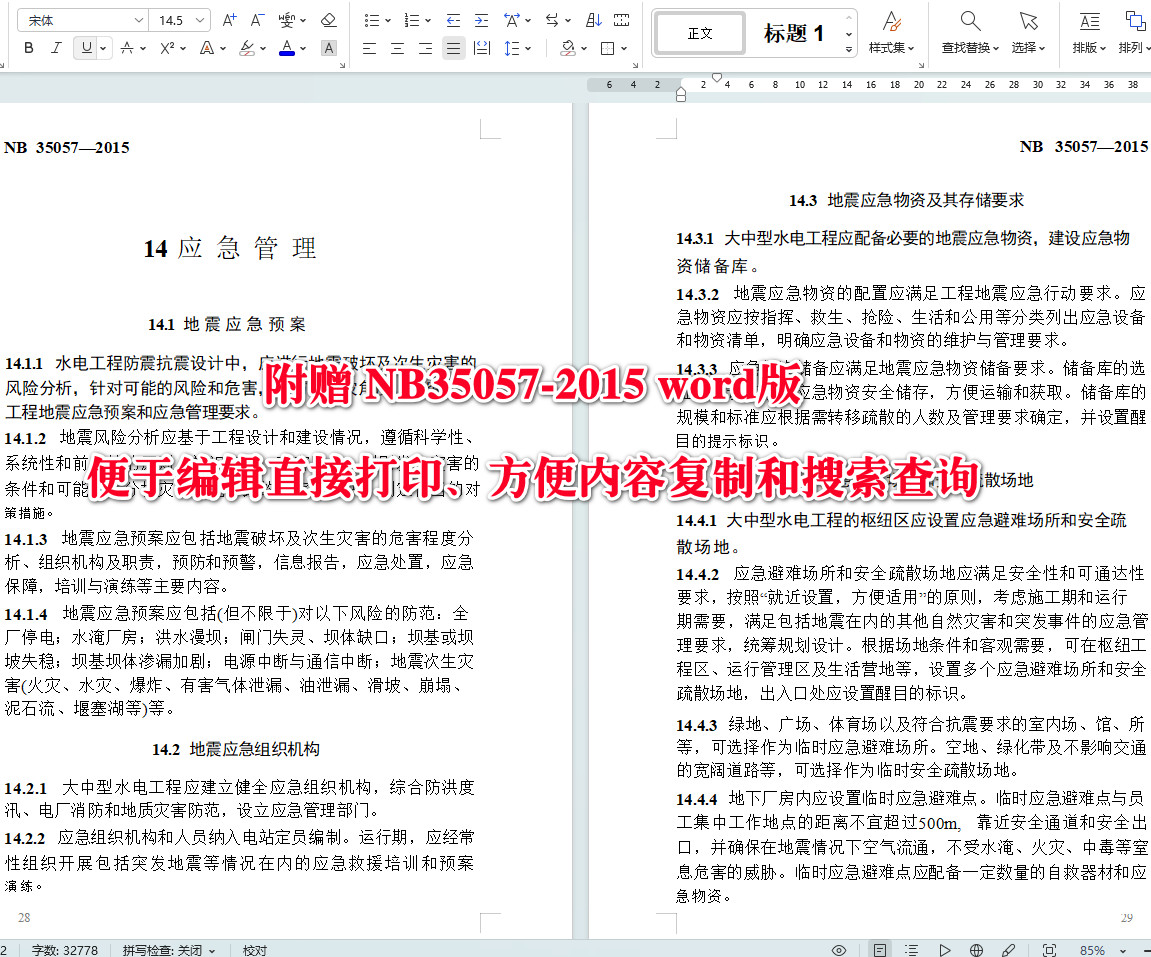The image size is (1151, 957).
Task: Open 查找替换 find and replace
Action: pyautogui.click(x=970, y=32)
